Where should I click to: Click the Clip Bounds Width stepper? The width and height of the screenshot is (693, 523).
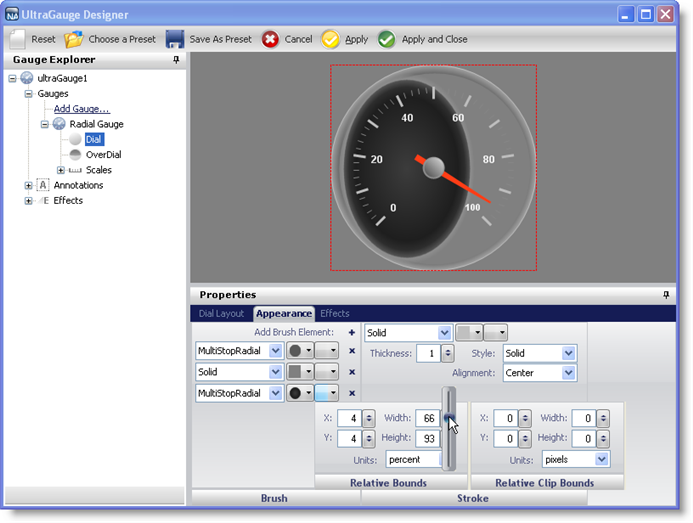point(603,418)
